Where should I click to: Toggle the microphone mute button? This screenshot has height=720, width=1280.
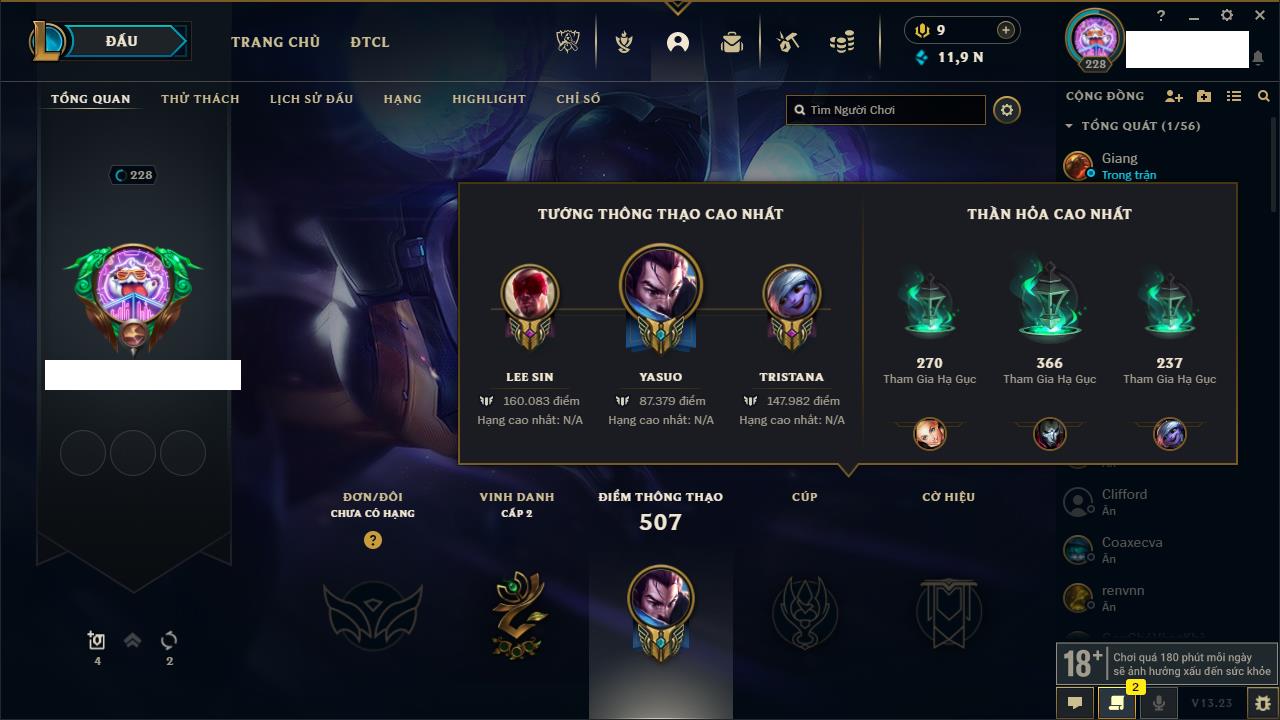pos(1159,703)
